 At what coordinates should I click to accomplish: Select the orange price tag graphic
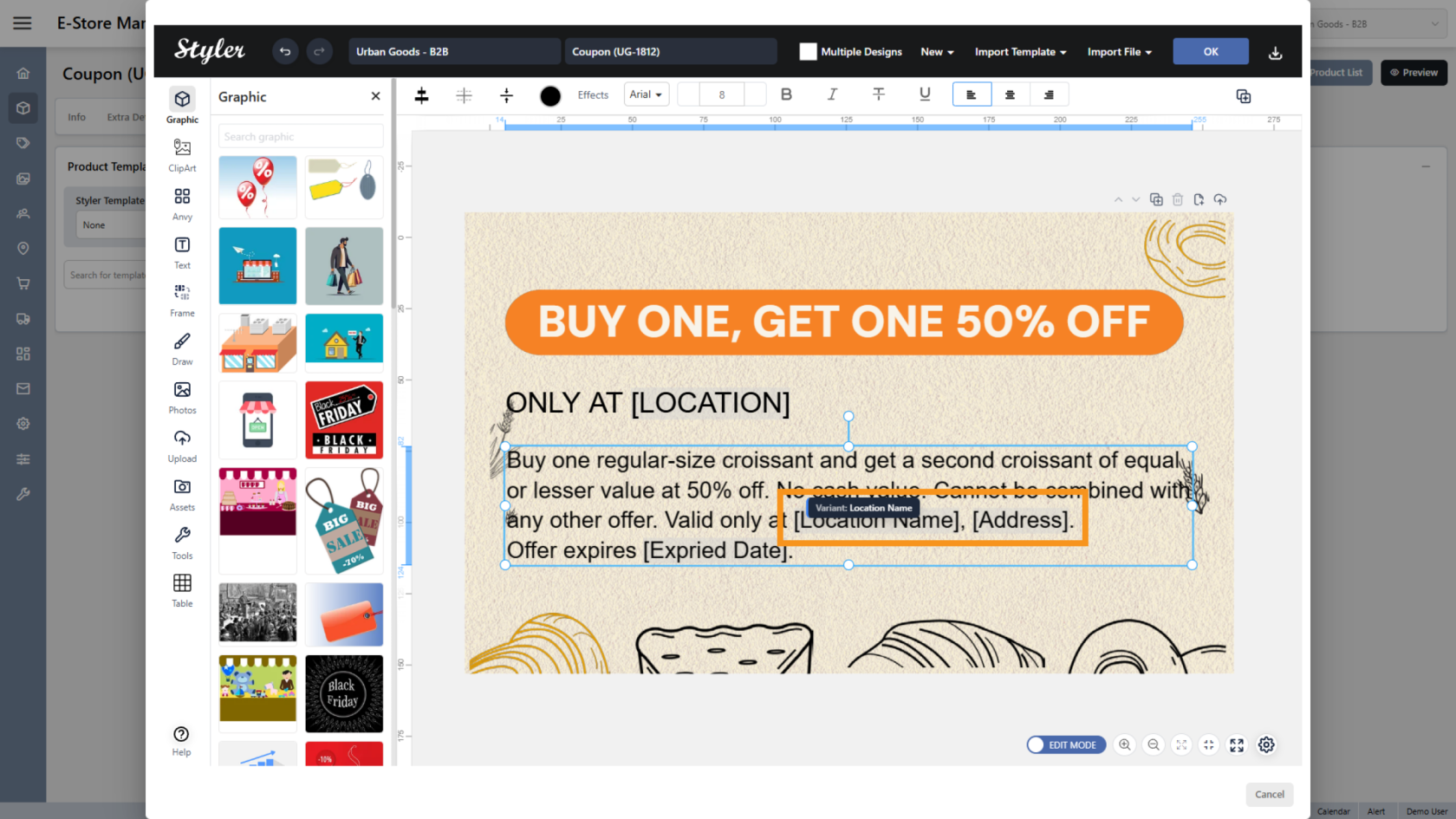point(344,614)
